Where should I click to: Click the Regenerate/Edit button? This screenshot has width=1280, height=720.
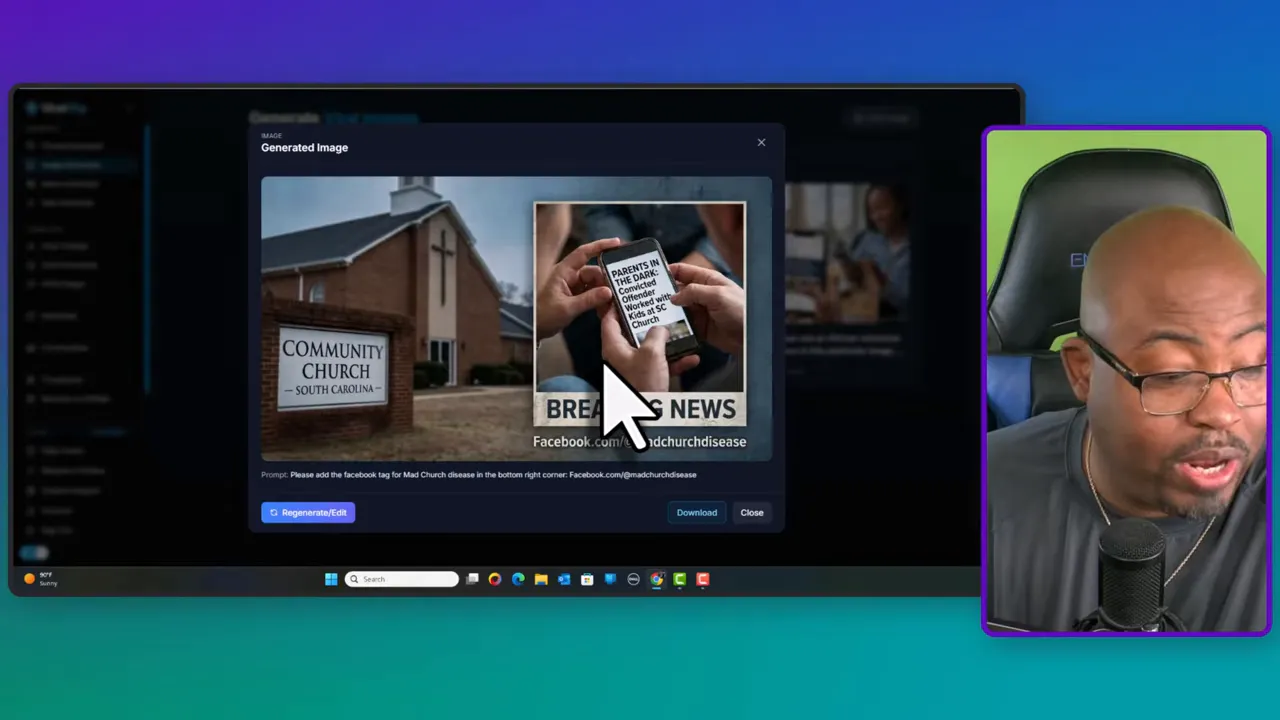[308, 512]
